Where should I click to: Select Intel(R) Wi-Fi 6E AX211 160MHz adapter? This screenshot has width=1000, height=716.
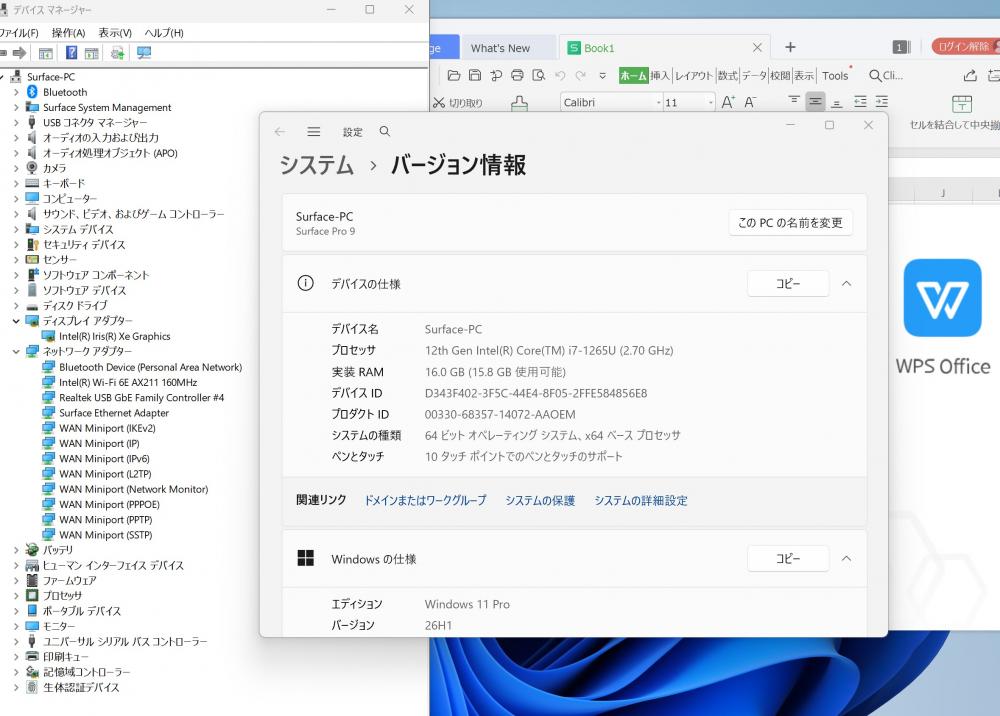tap(128, 382)
